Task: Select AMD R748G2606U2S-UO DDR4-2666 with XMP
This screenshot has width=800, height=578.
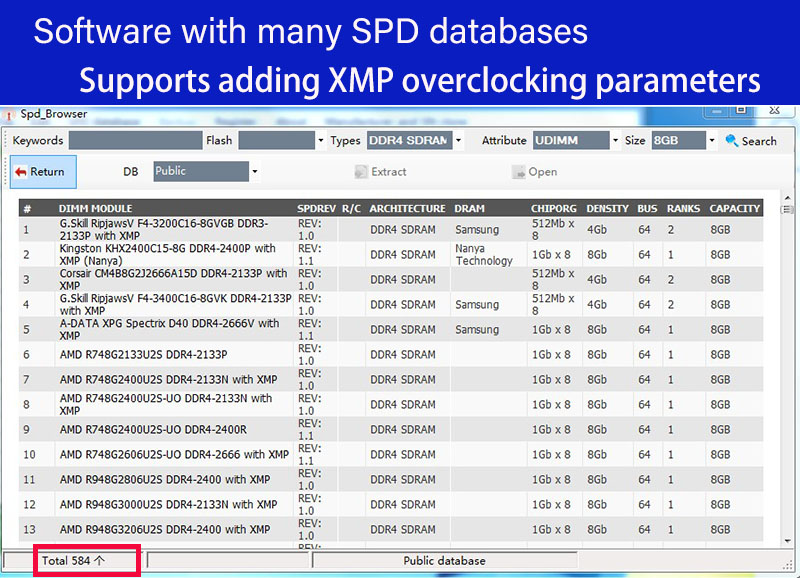Action: pos(391,455)
